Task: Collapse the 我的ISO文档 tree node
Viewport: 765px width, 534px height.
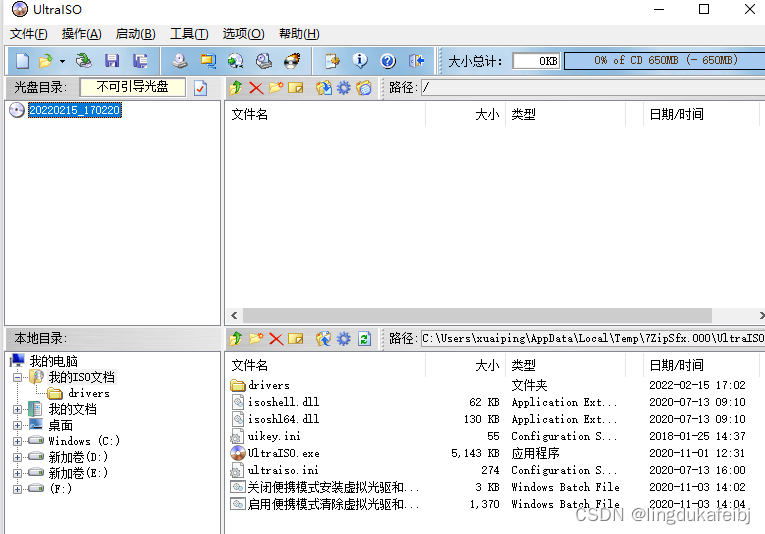Action: click(18, 377)
